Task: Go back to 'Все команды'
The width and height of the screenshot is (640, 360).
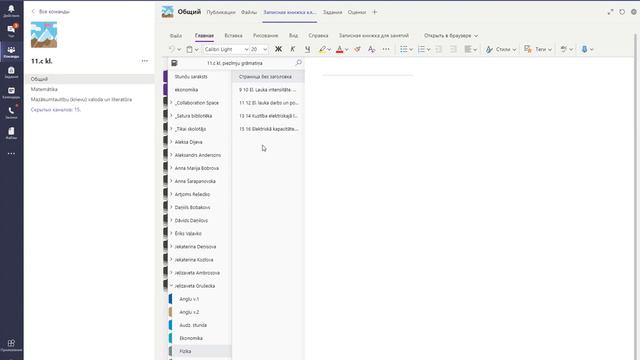Action: pos(51,11)
